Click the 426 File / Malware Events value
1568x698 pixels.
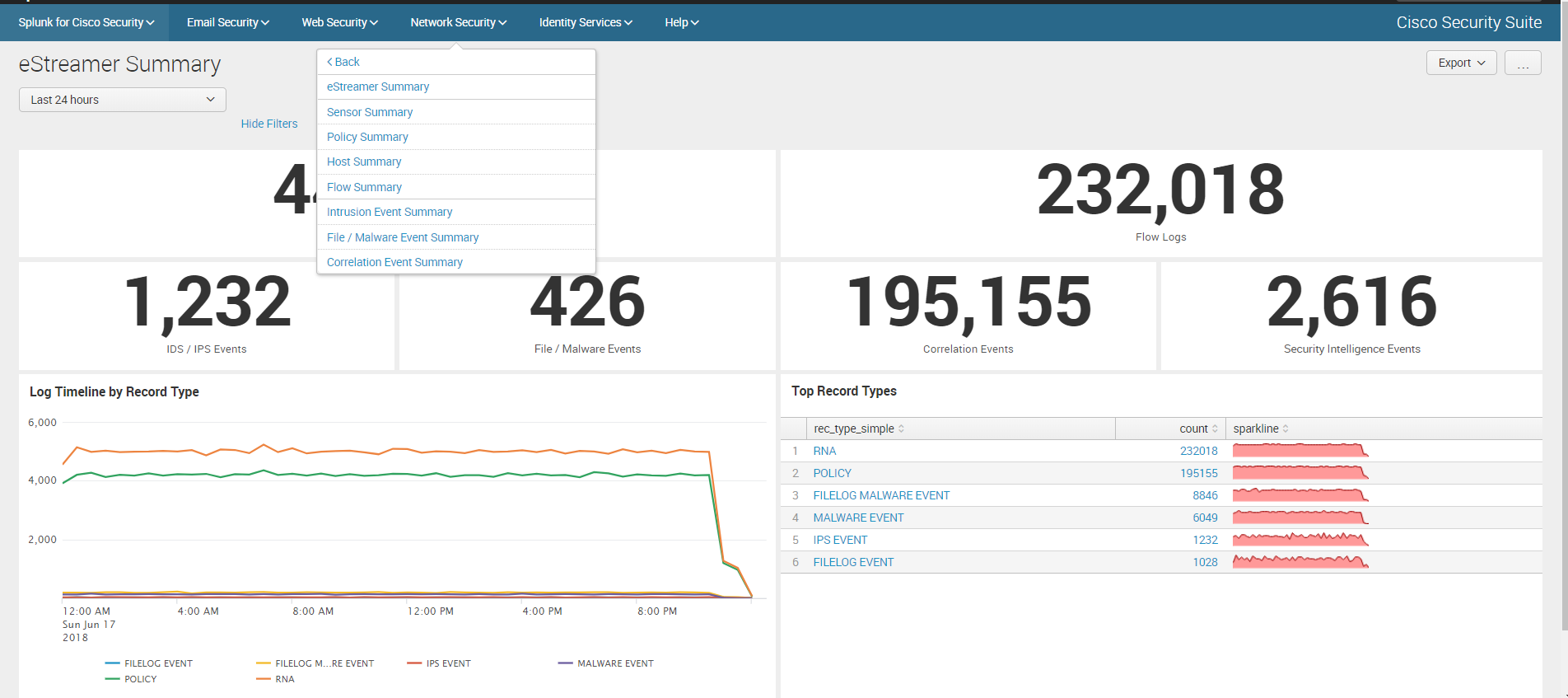click(x=587, y=302)
